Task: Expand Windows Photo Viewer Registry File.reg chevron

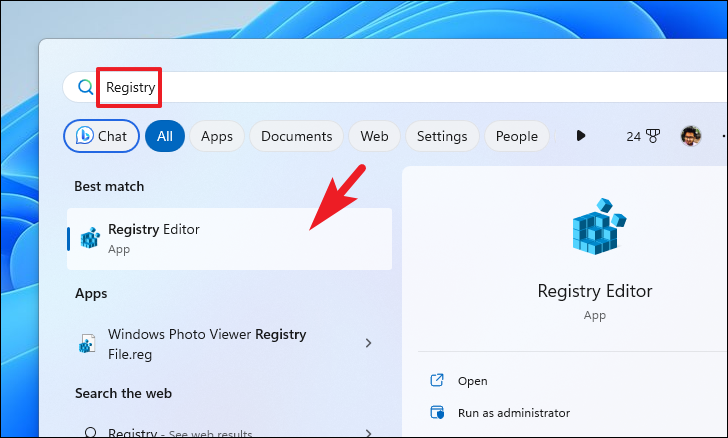Action: (x=369, y=343)
